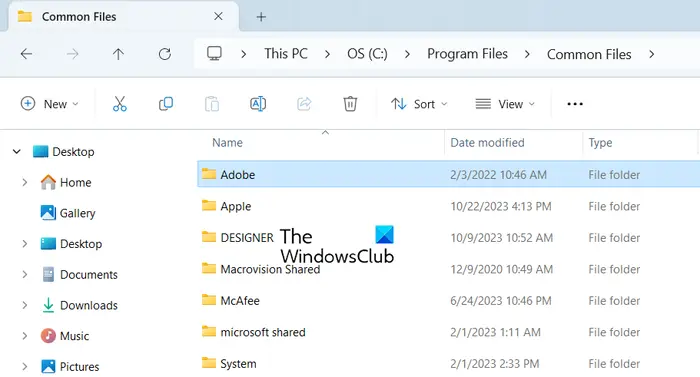Expand the nested Desktop tree node
This screenshot has width=700, height=377.
click(25, 244)
